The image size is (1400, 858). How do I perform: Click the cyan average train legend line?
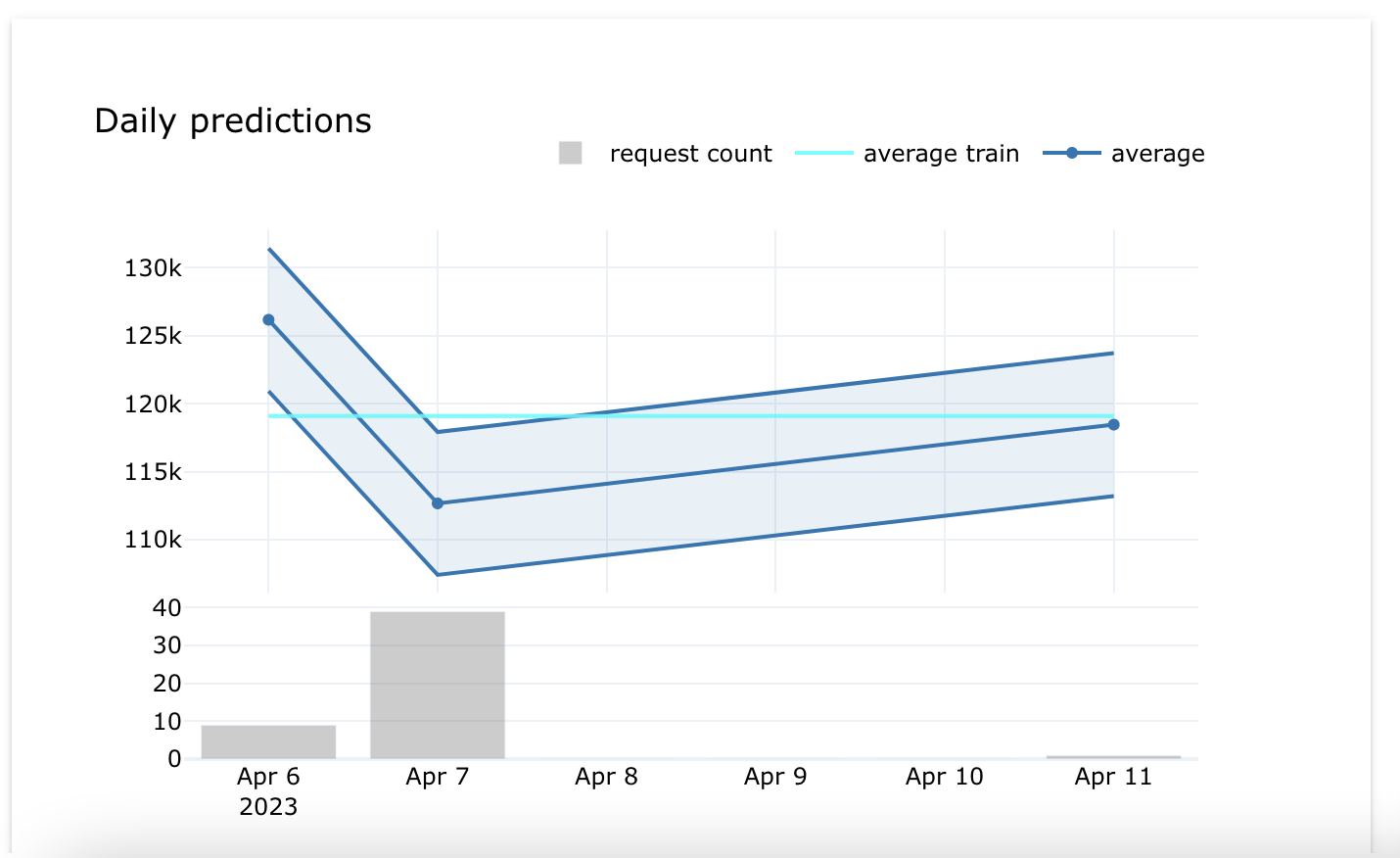click(824, 154)
